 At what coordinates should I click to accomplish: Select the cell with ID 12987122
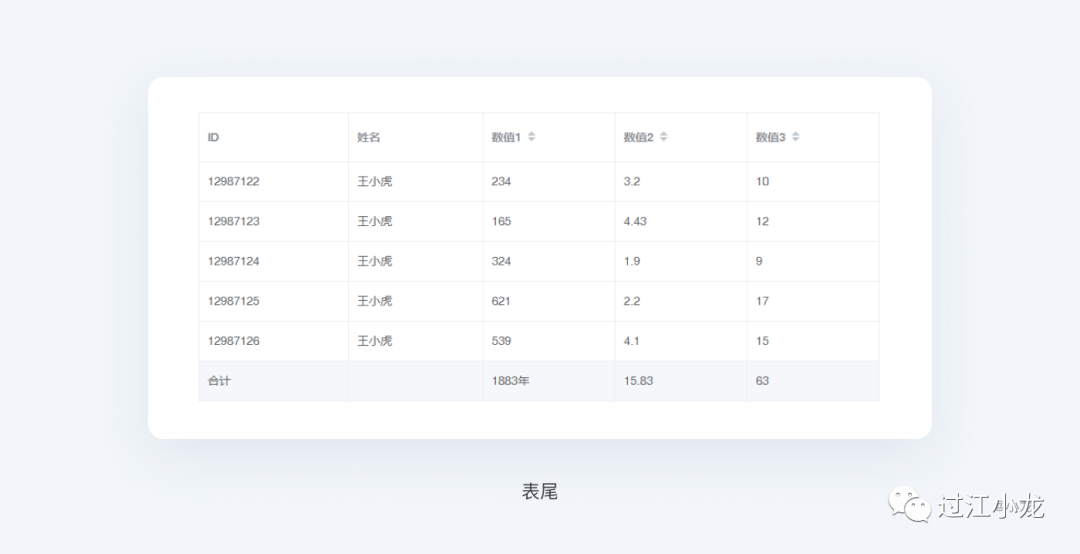point(234,181)
